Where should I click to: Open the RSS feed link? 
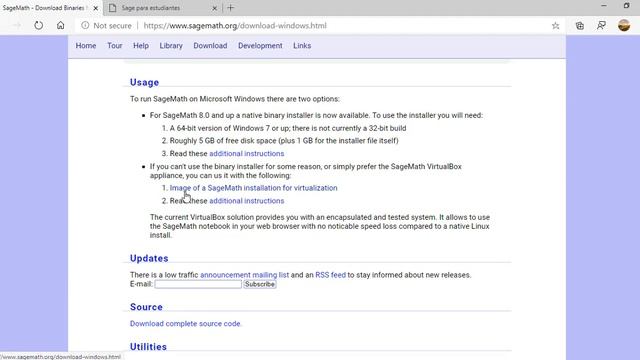[331, 275]
